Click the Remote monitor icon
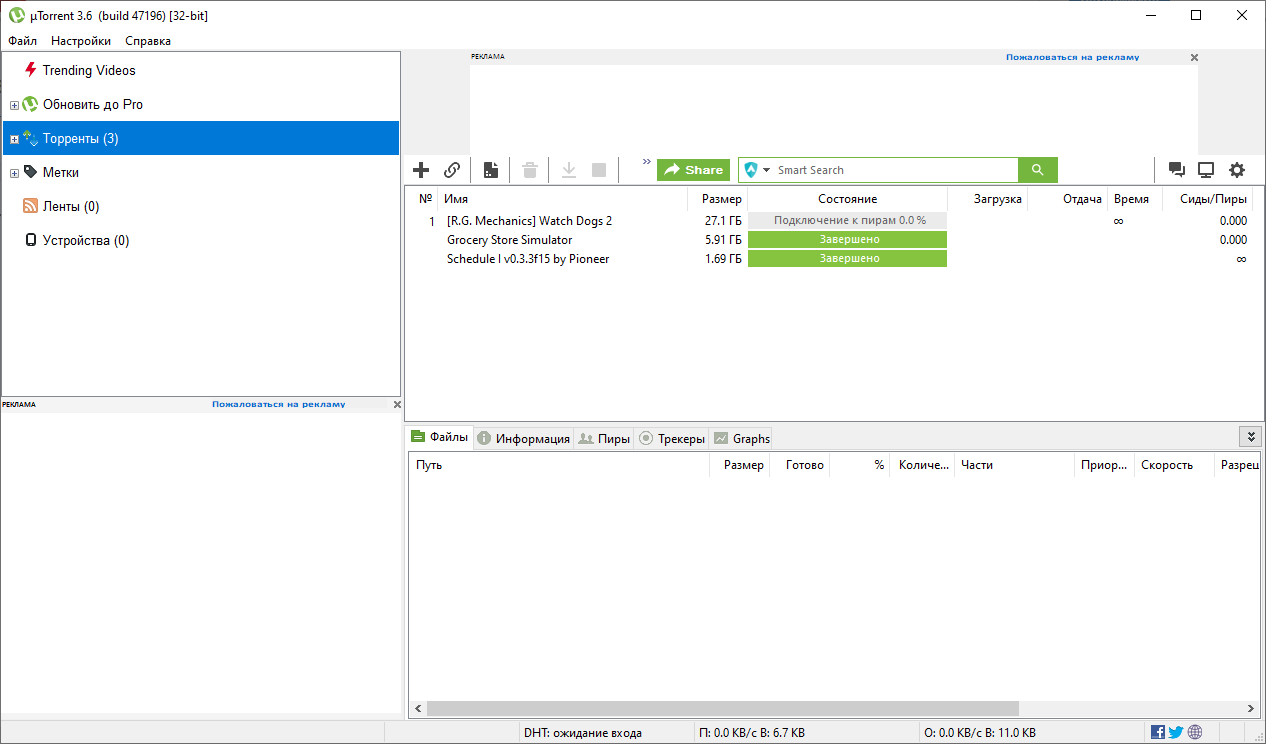Screen dimensions: 1266x744 point(1206,170)
